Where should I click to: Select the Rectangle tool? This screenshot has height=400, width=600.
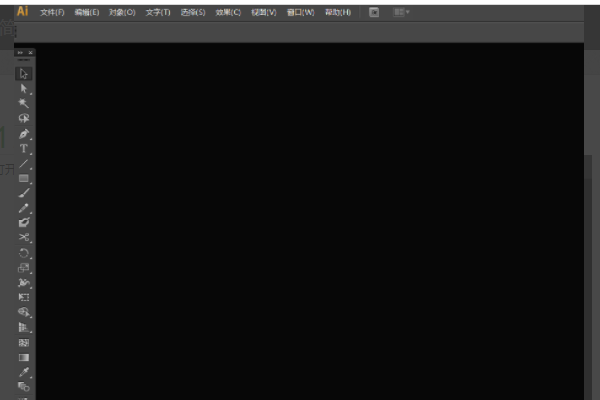pos(24,178)
